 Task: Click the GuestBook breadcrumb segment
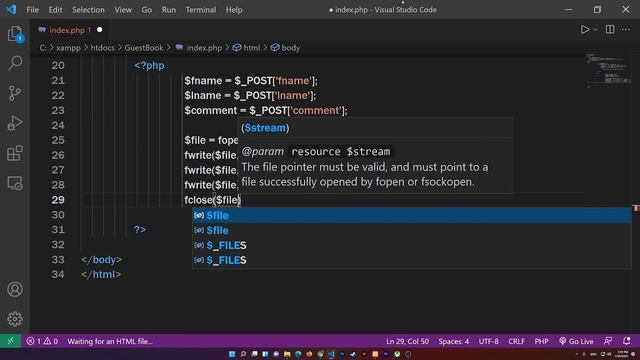tap(144, 48)
